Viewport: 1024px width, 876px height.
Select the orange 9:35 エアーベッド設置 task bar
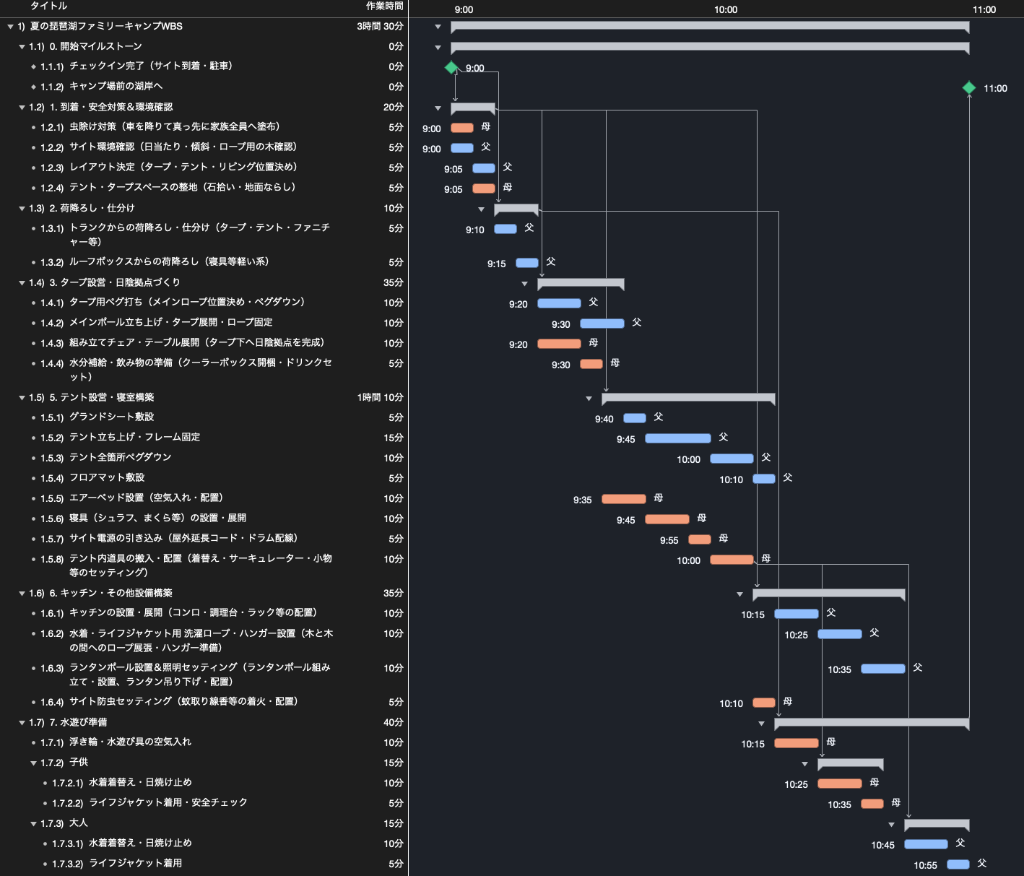[x=624, y=499]
